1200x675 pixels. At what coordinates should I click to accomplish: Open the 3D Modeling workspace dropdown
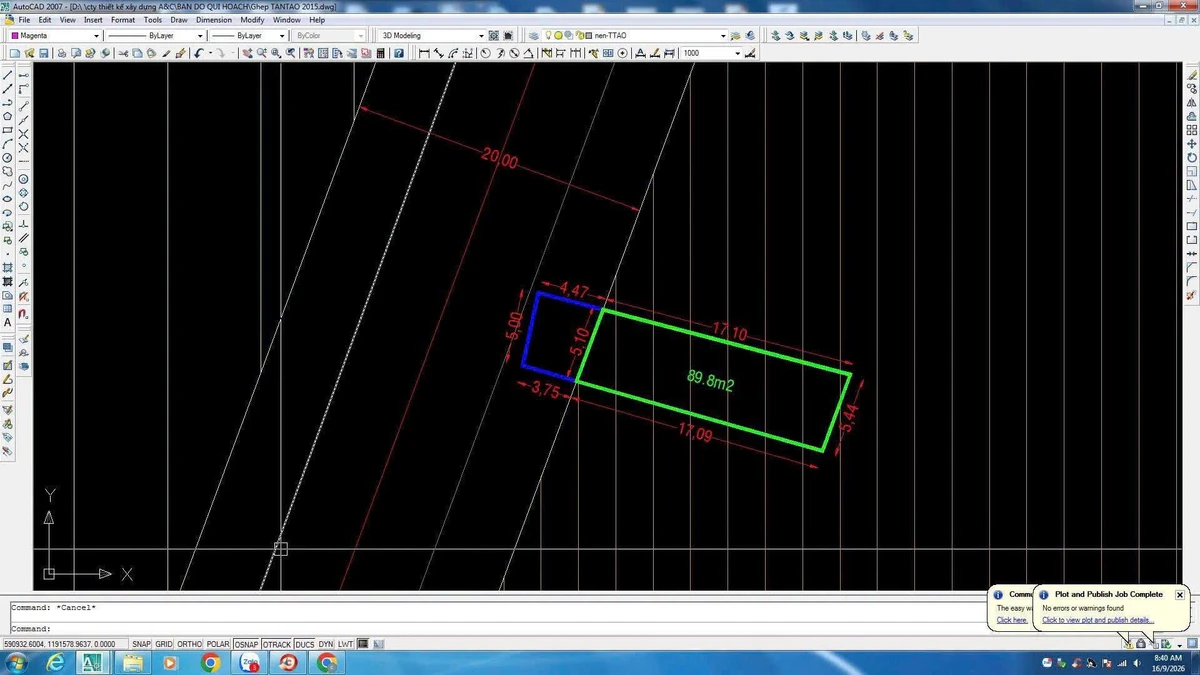tap(481, 35)
